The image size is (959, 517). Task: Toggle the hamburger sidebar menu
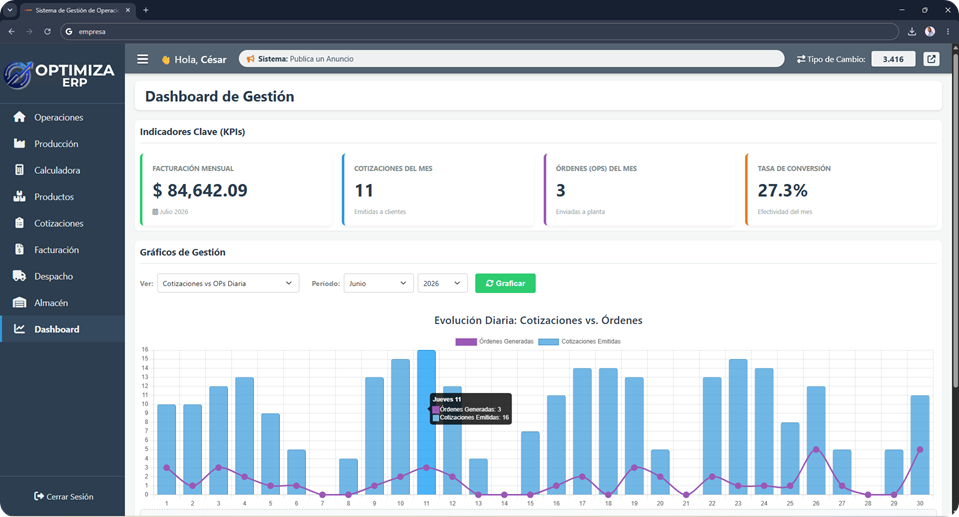point(143,59)
